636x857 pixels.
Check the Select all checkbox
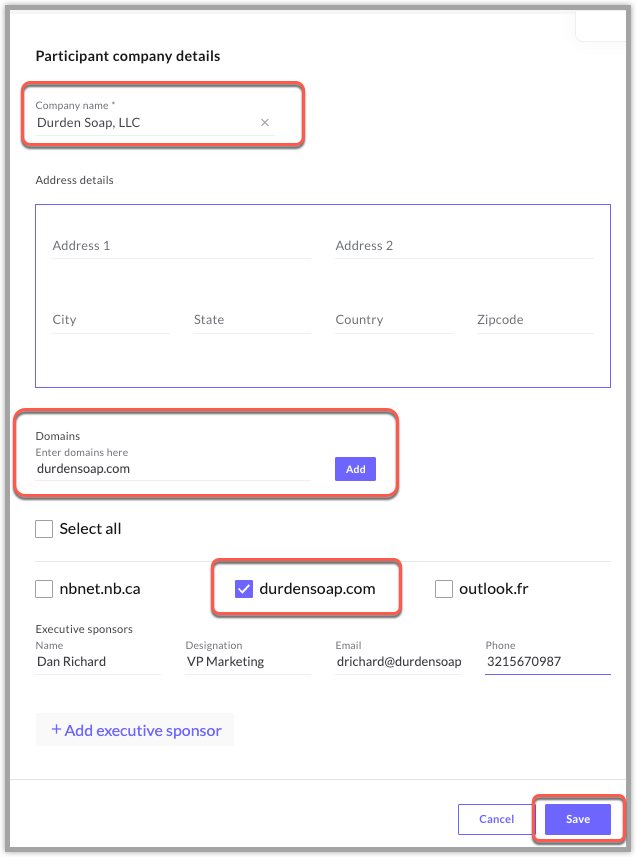tap(44, 529)
